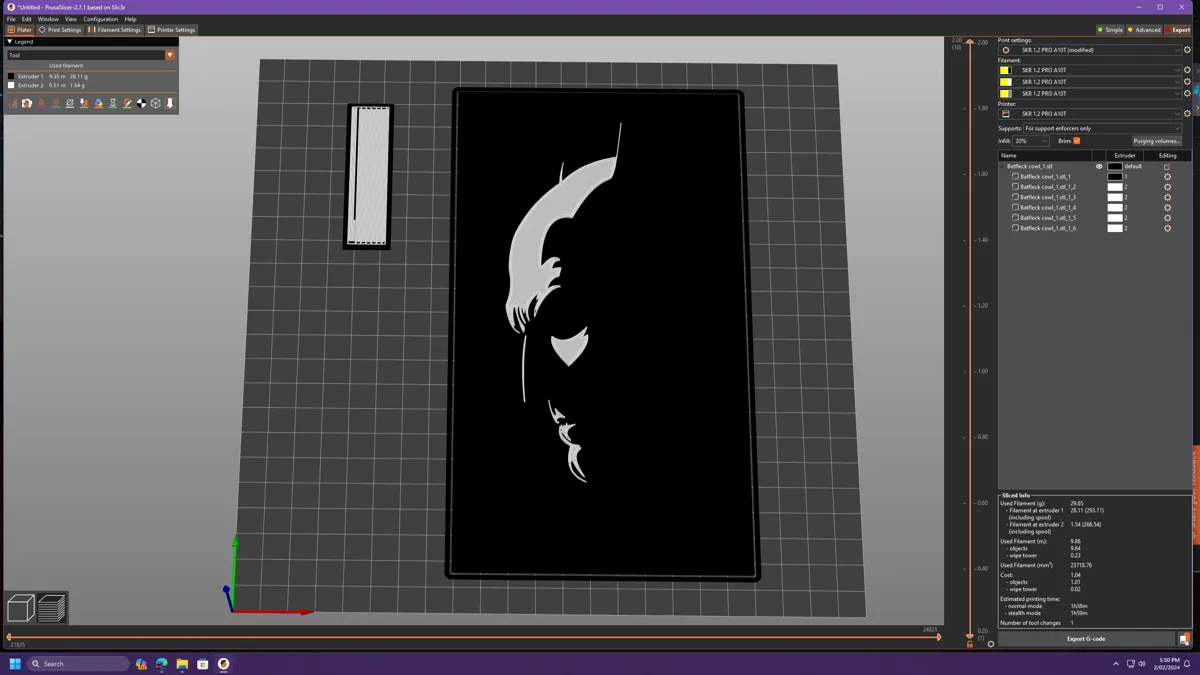Open print settings preset gear icon

coord(1187,50)
